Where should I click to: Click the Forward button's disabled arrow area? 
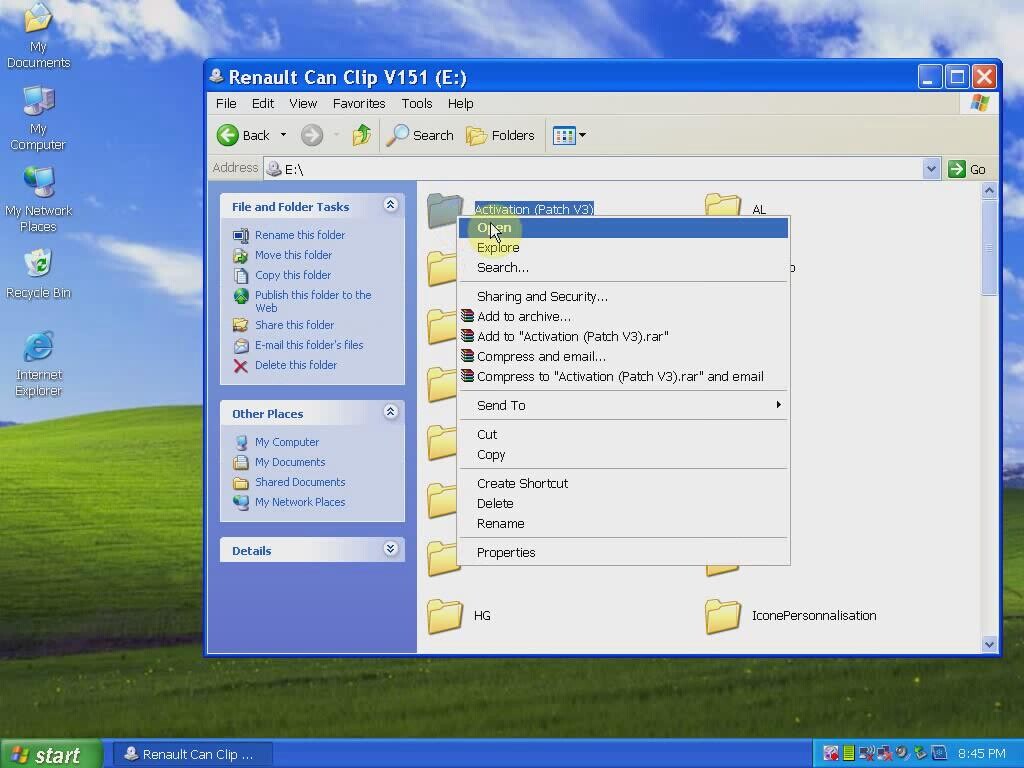pyautogui.click(x=314, y=135)
